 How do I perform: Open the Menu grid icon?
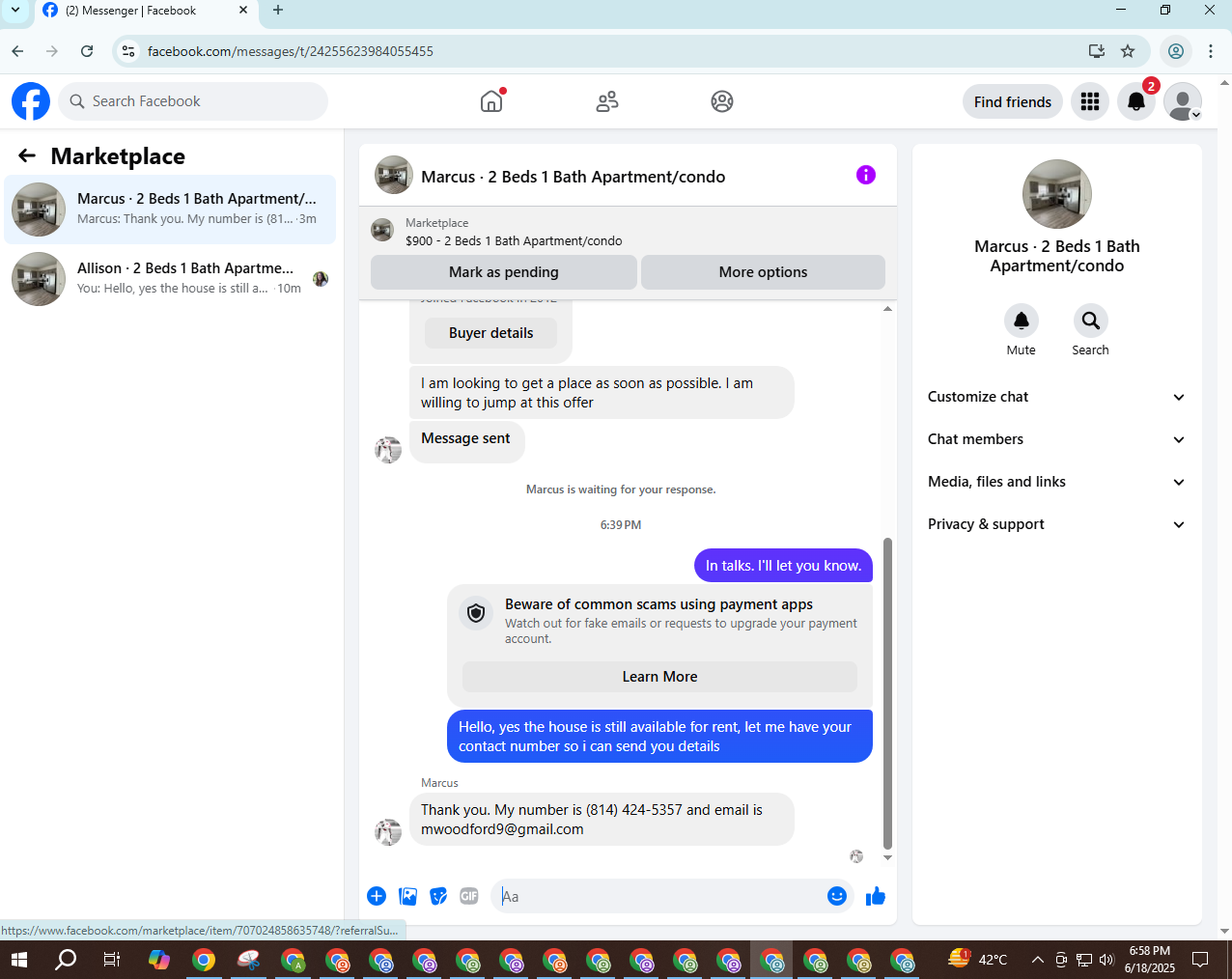click(1090, 101)
